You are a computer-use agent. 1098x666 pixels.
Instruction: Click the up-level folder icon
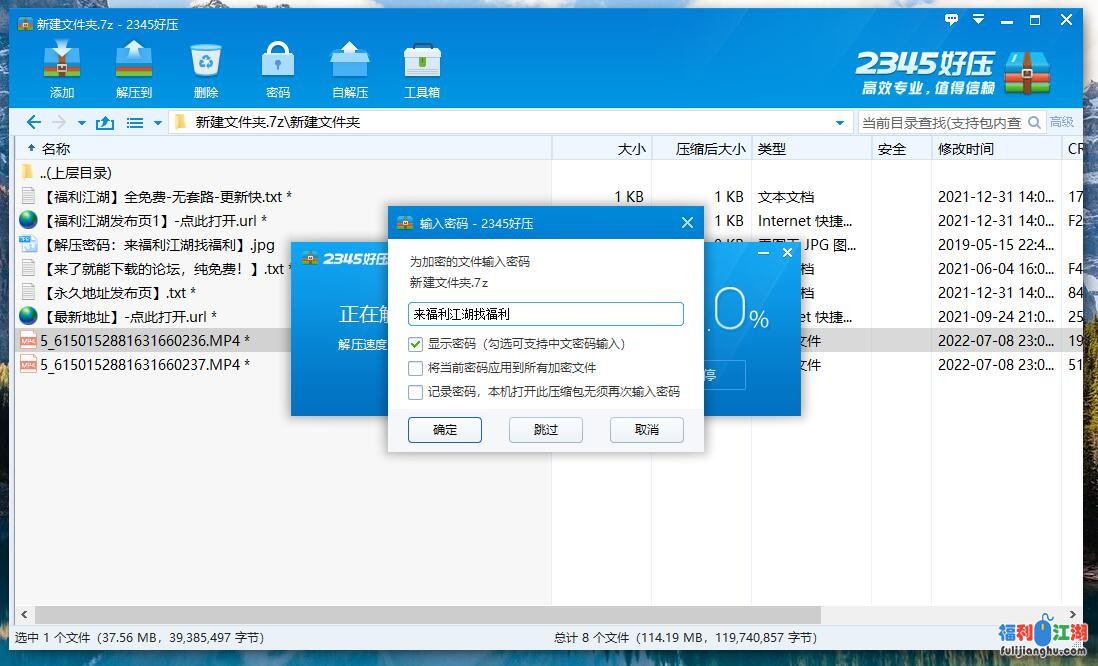107,121
